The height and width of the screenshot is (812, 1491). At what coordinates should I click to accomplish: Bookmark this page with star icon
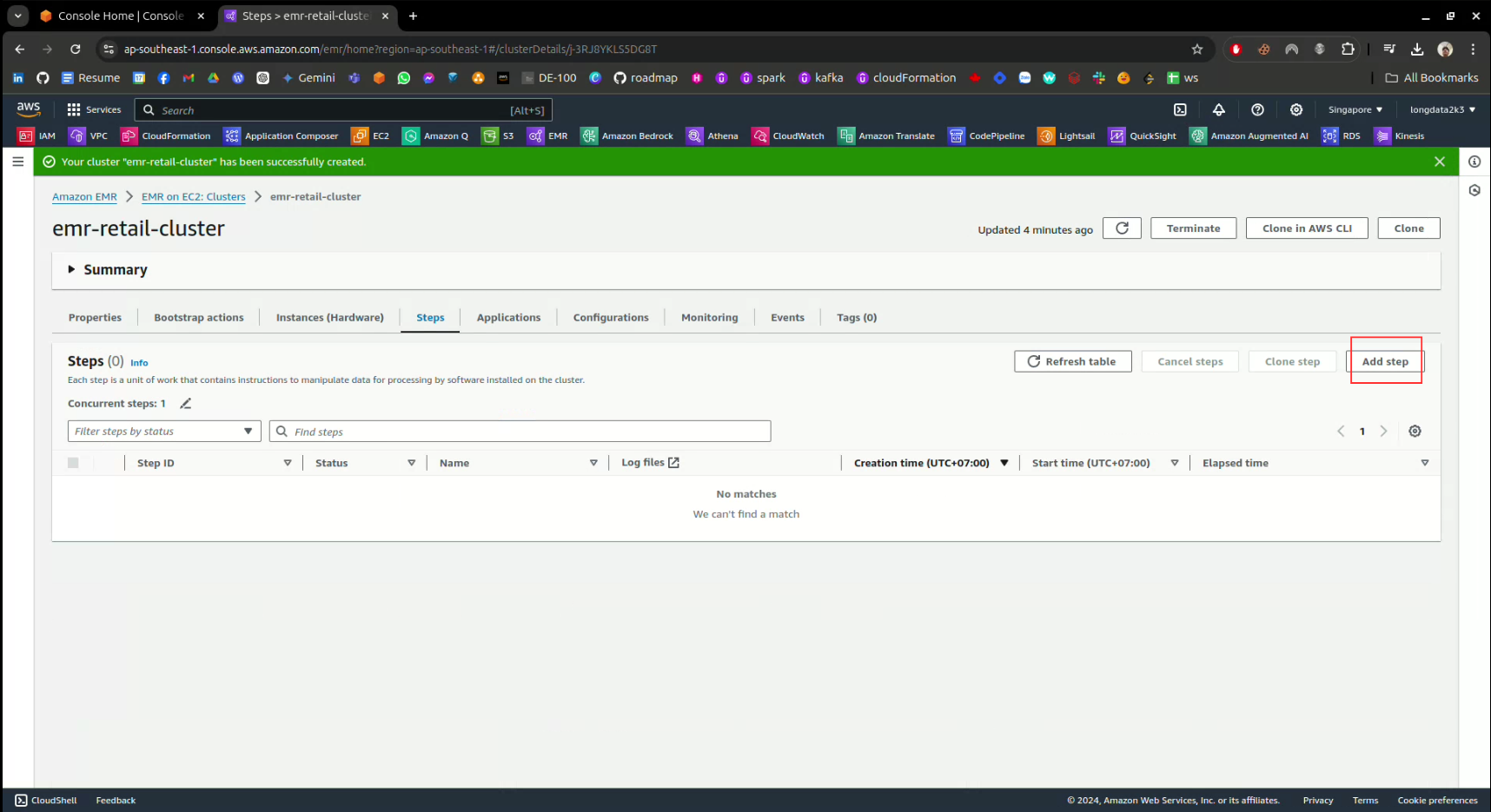(1197, 50)
